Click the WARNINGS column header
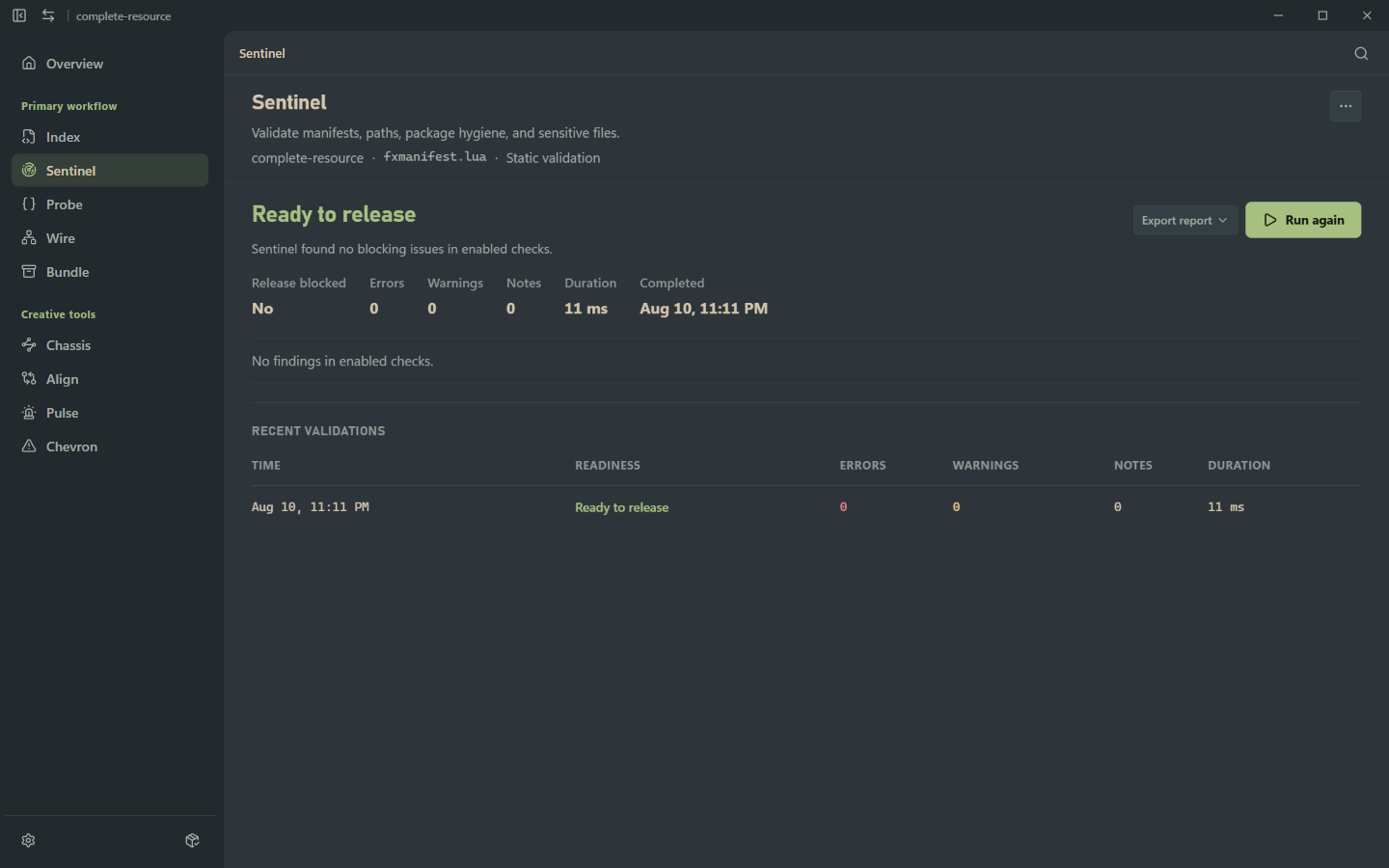This screenshot has width=1389, height=868. (x=986, y=465)
